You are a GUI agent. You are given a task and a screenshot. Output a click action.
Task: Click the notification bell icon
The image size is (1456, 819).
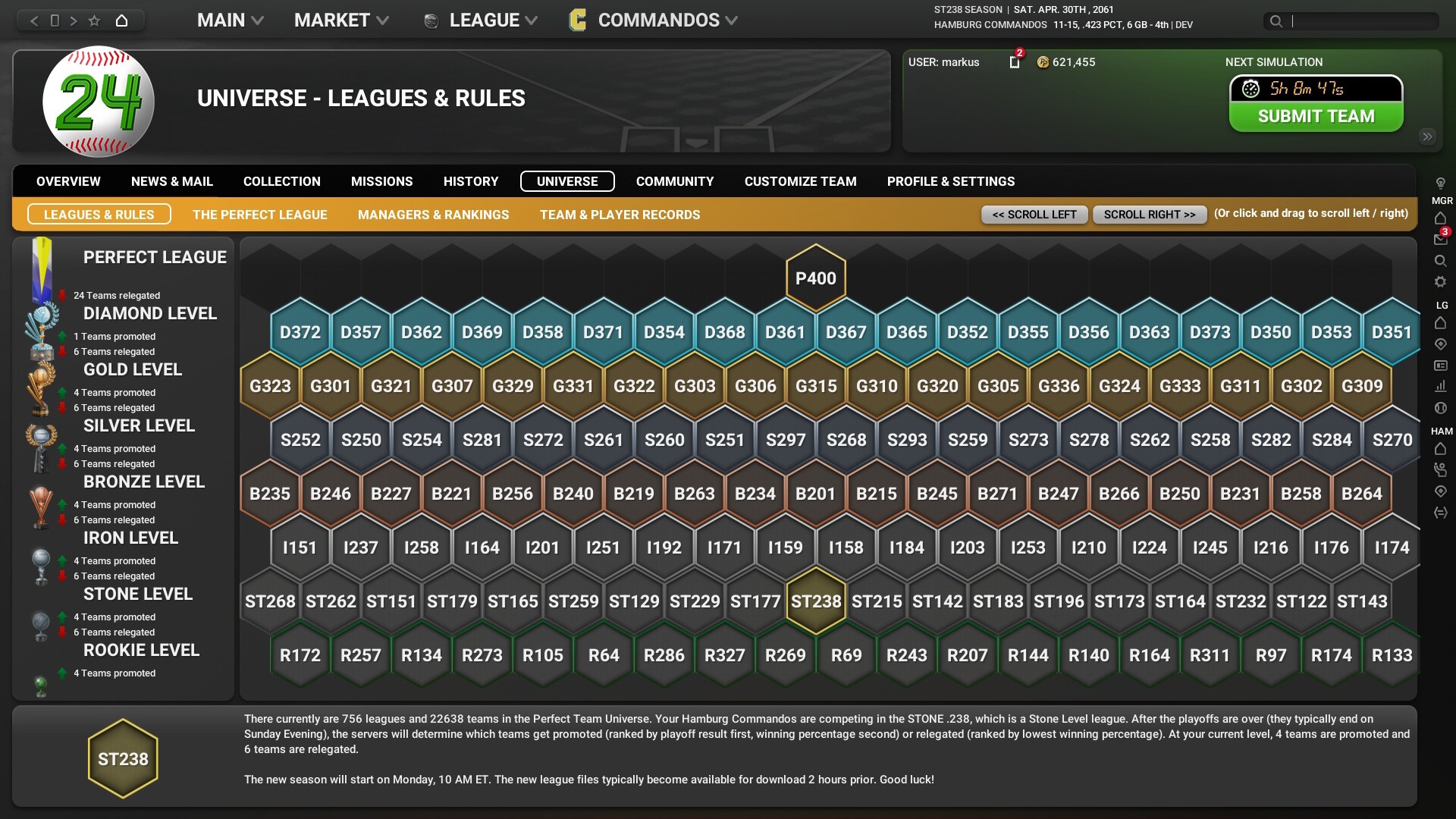[1012, 62]
